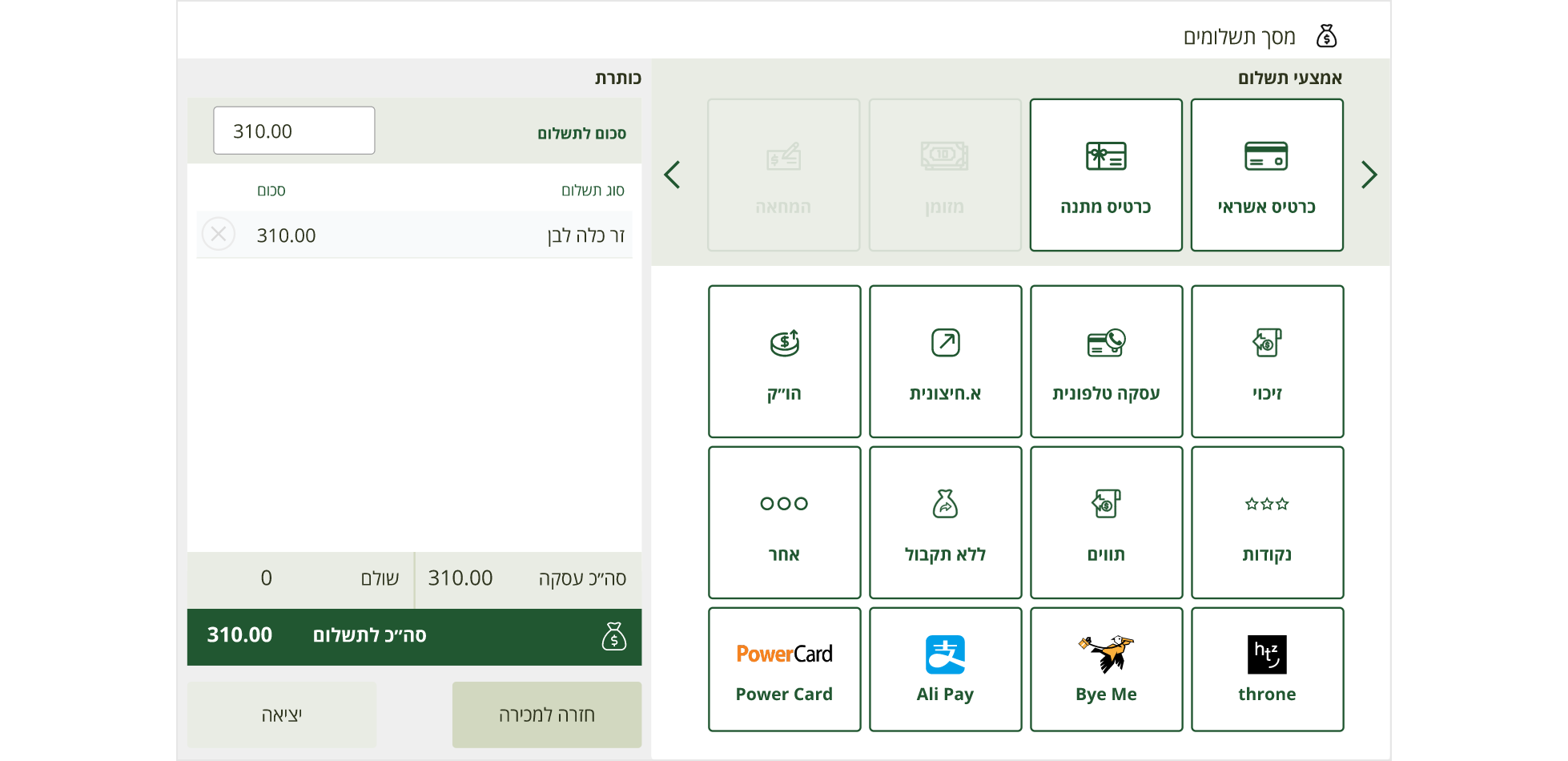Choose ללא תקבול no-receipt option
The height and width of the screenshot is (761, 1568).
pyautogui.click(x=945, y=522)
